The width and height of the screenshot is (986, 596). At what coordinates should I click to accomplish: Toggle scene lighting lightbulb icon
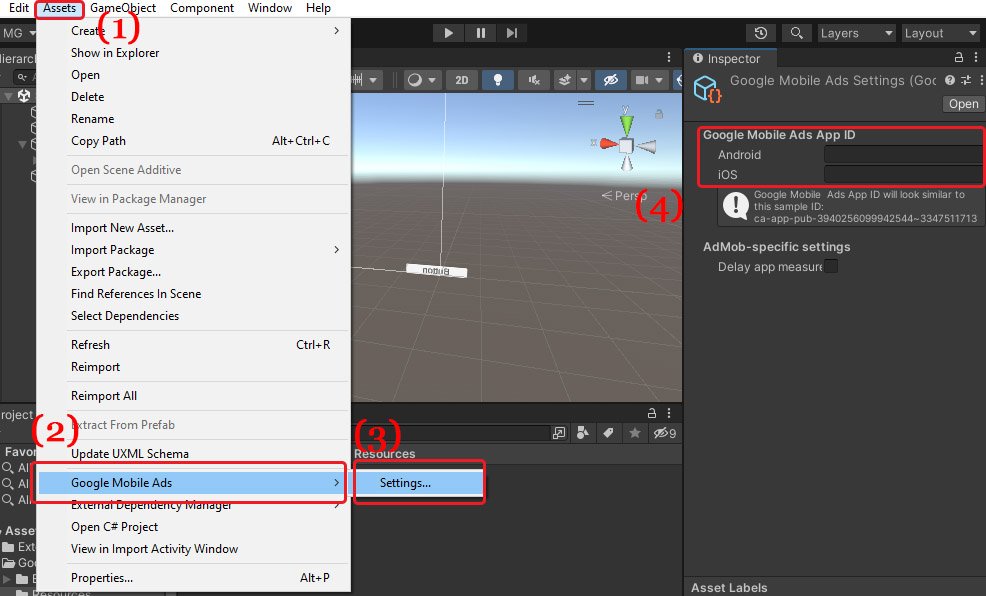[x=497, y=80]
